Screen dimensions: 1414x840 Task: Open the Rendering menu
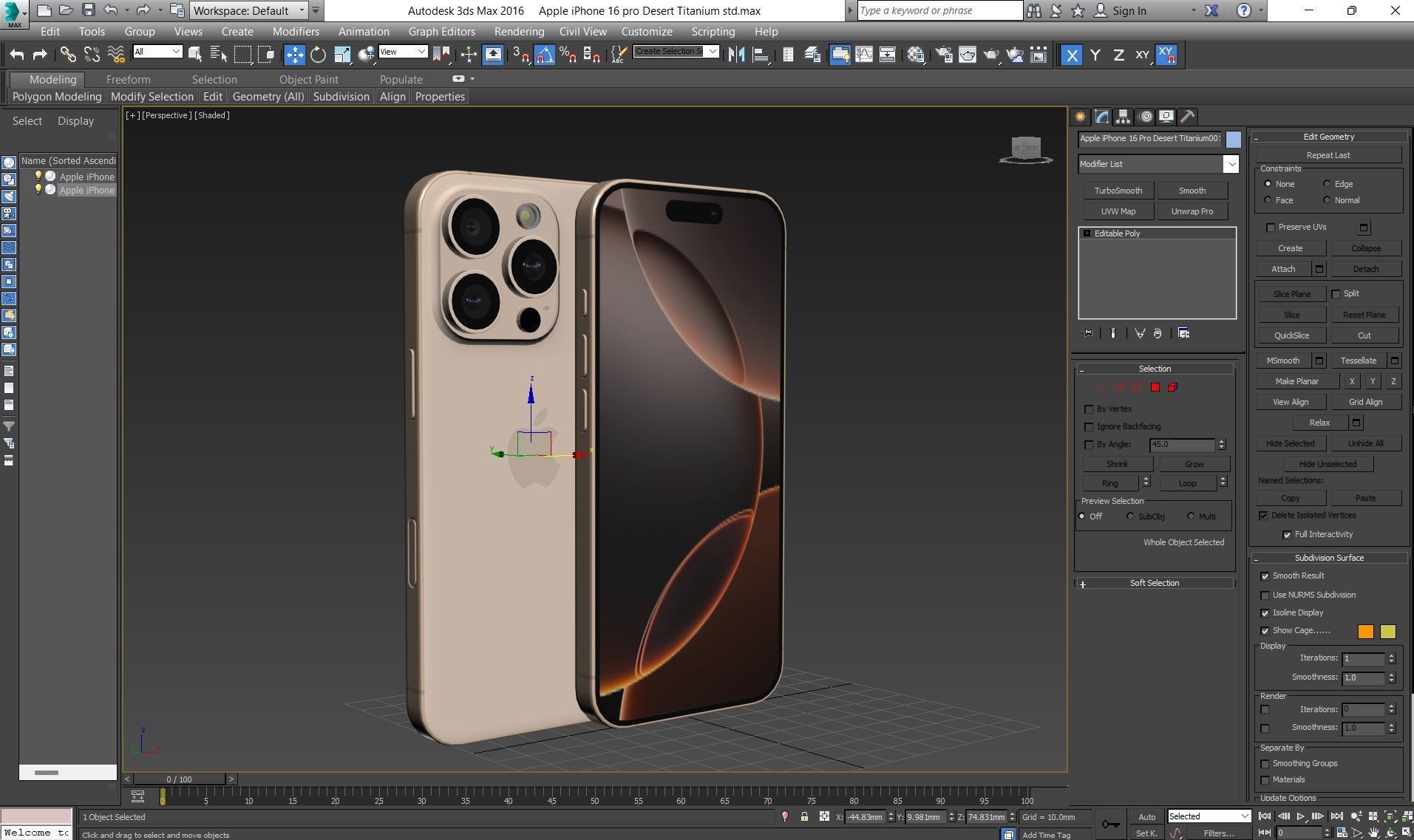click(519, 32)
